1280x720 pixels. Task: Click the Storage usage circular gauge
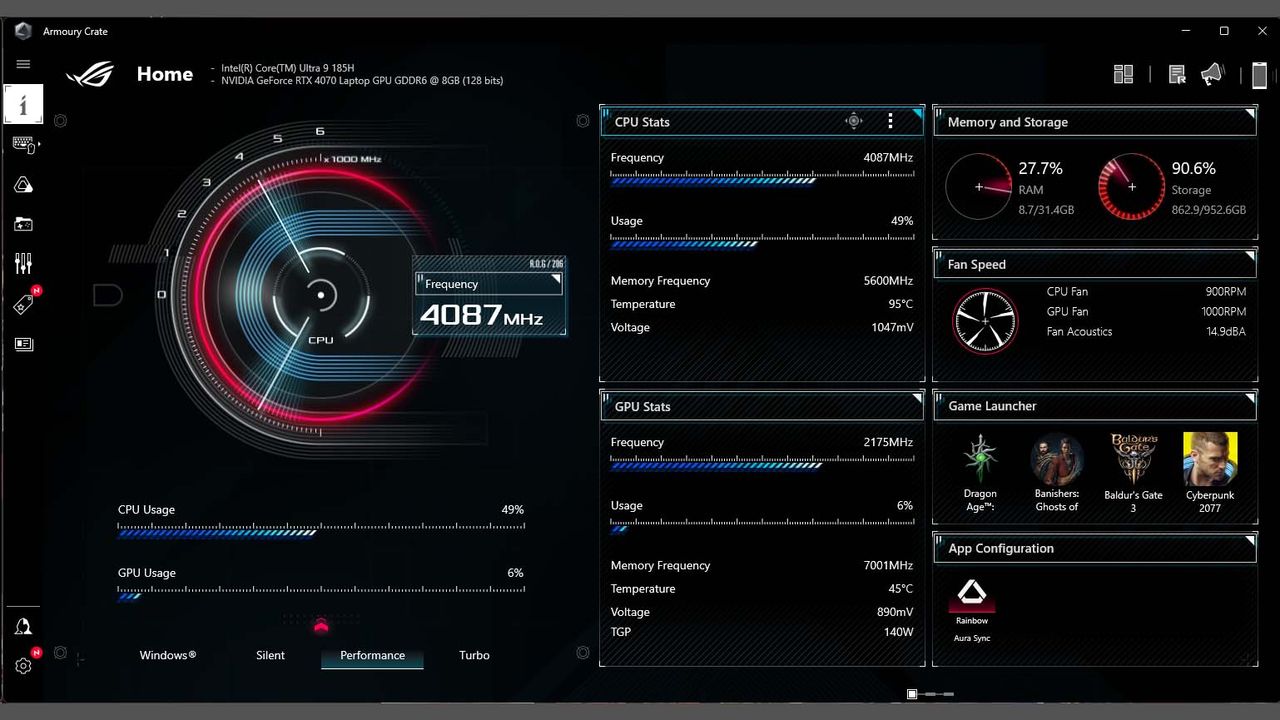point(1132,187)
